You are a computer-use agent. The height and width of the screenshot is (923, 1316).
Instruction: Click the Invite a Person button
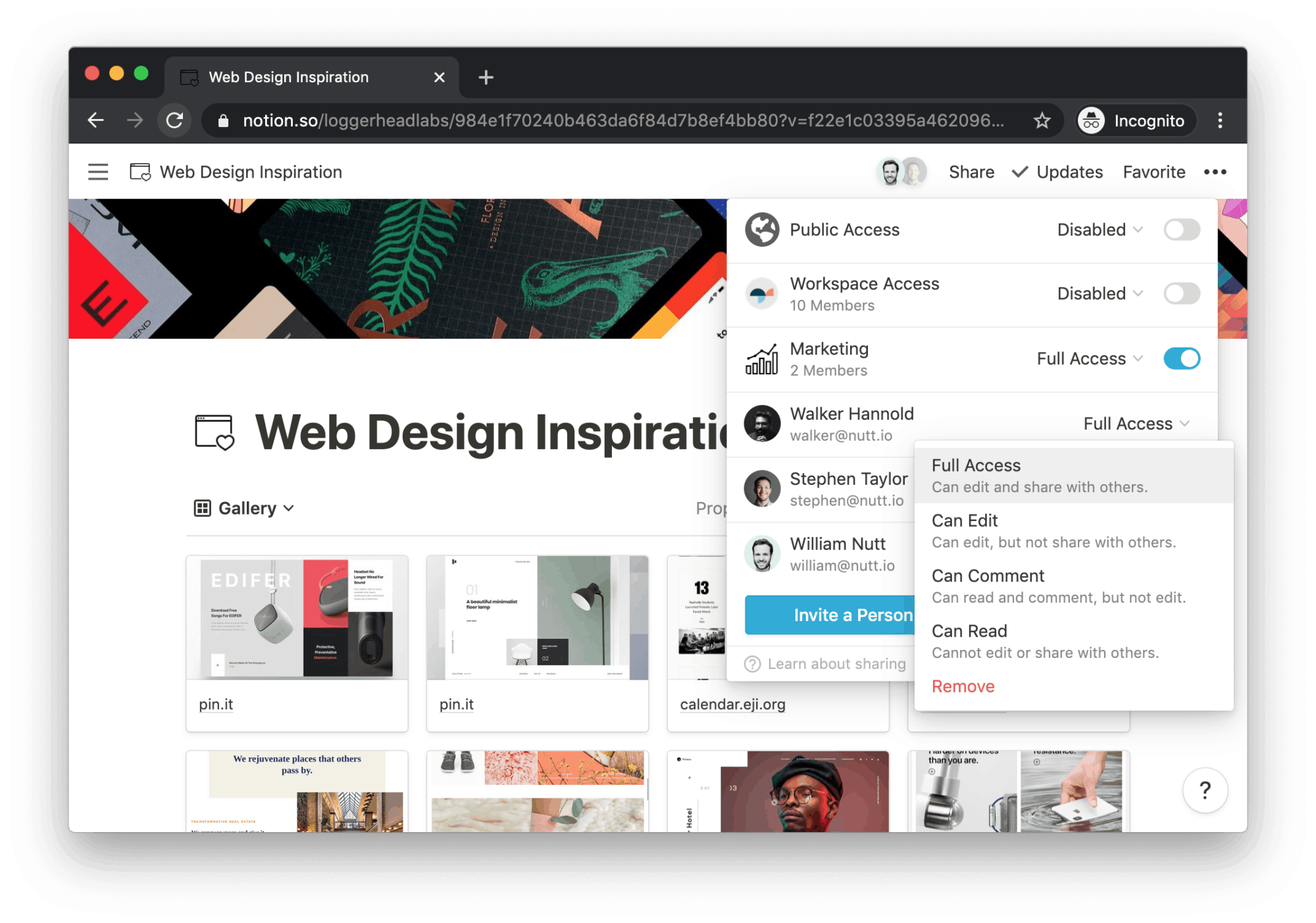pos(830,615)
